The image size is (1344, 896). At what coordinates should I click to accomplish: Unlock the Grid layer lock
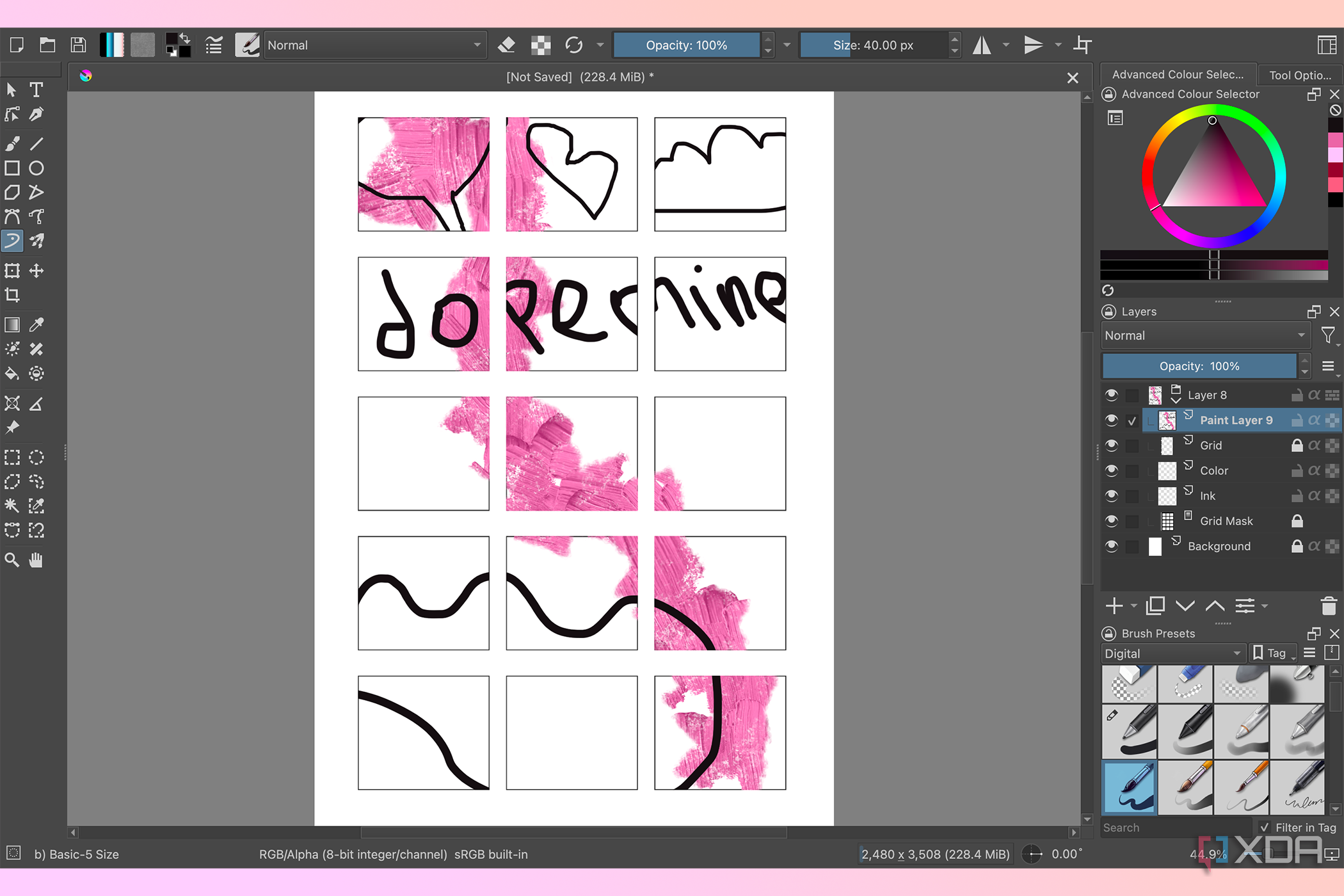[x=1297, y=445]
